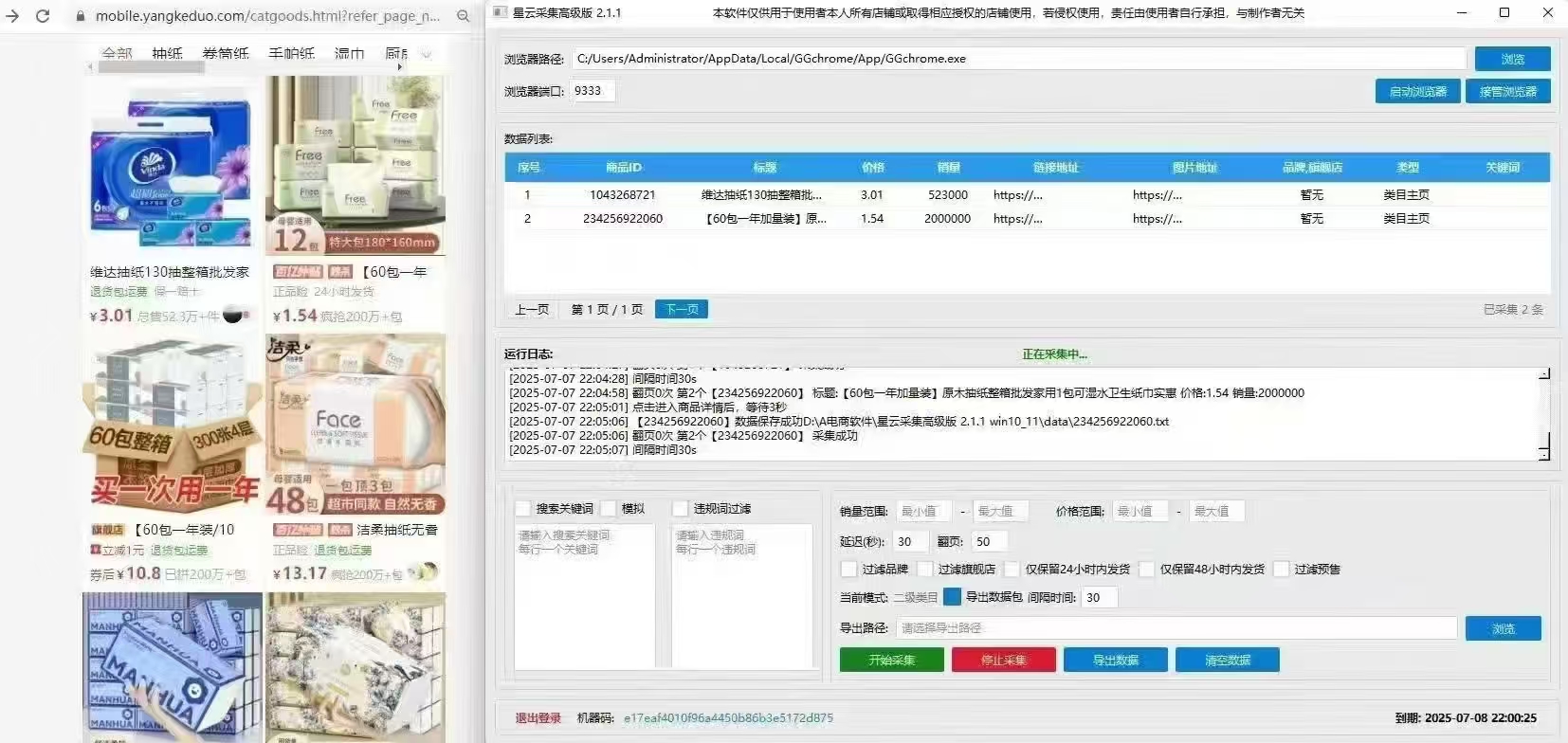The height and width of the screenshot is (743, 1568).
Task: Click the left arrow of category scrollbar
Action: [x=91, y=67]
